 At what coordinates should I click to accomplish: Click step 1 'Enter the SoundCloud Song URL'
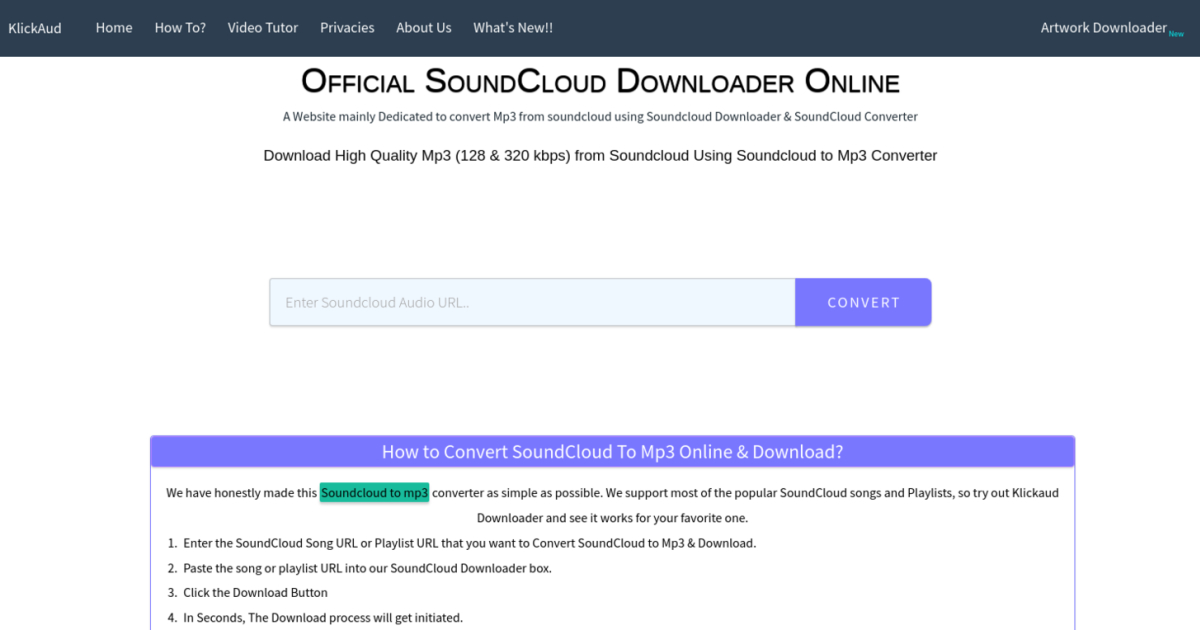coord(470,544)
